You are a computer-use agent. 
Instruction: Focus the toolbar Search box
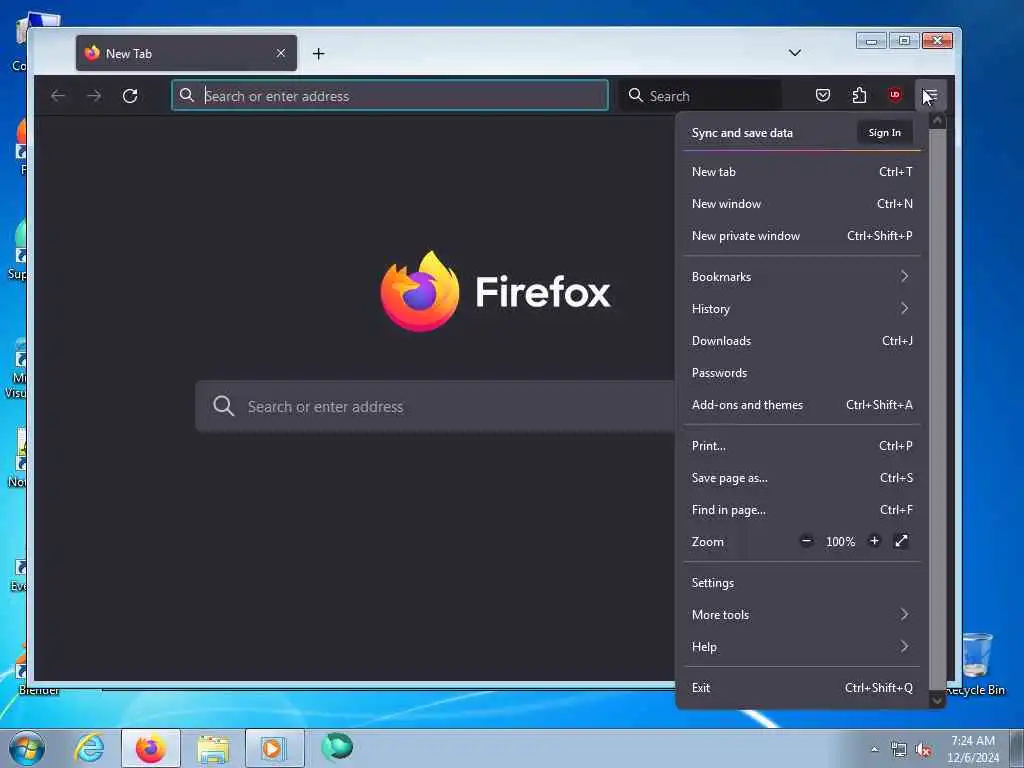700,95
